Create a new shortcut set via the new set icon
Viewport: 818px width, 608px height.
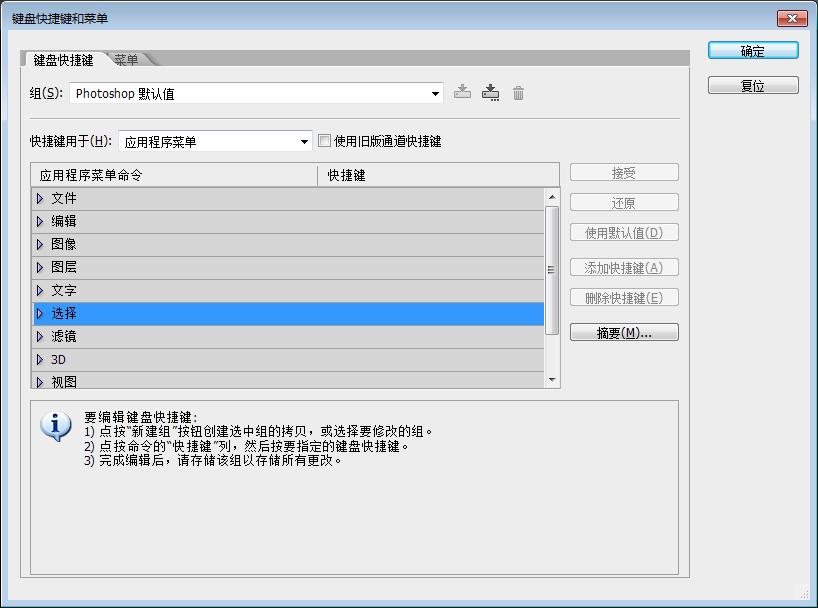coord(490,92)
